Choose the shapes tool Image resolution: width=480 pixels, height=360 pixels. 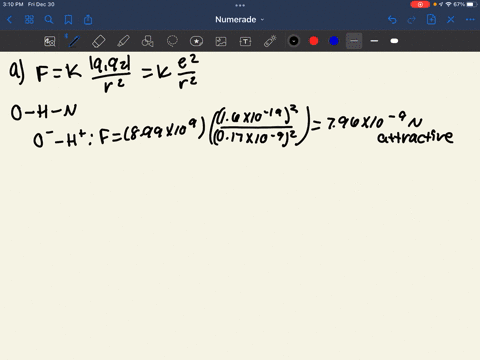click(147, 41)
